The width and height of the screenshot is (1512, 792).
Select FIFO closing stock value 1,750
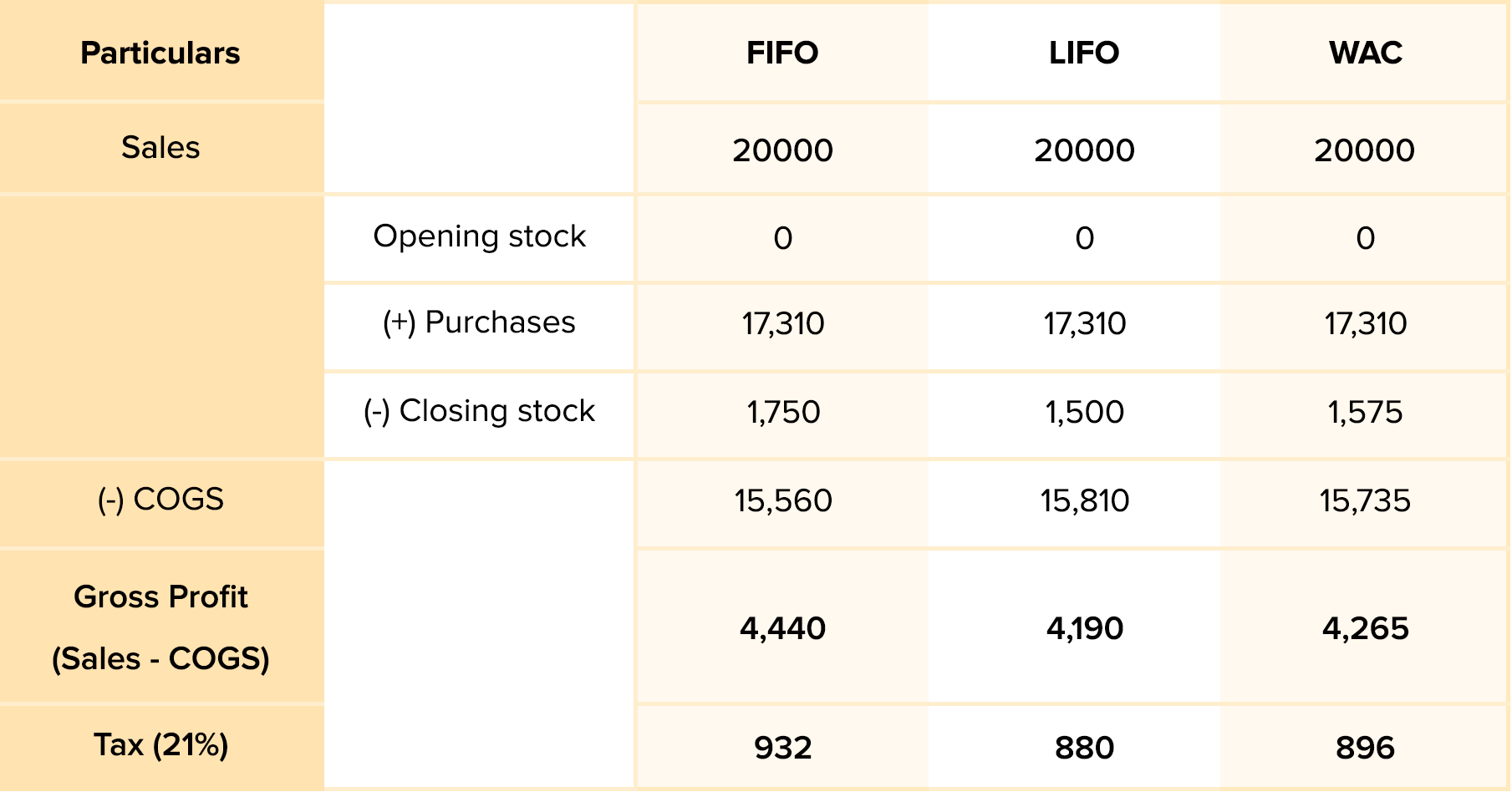(783, 412)
